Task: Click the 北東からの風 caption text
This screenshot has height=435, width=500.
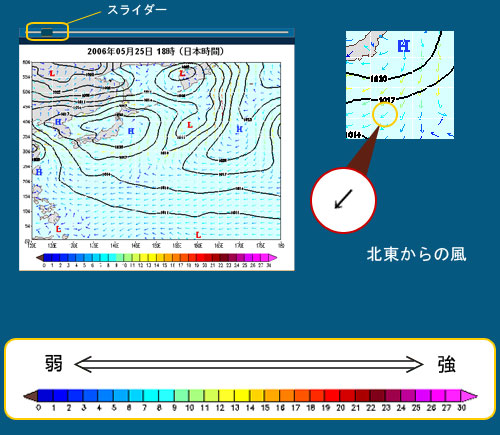Action: [416, 254]
